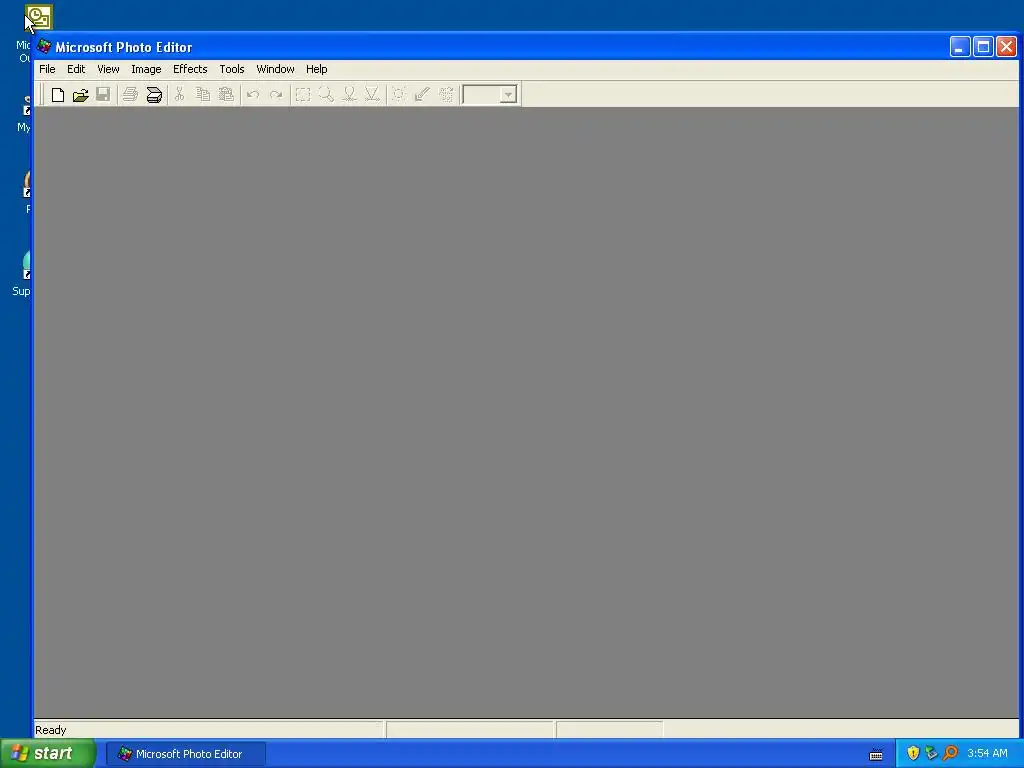Open the Image menu

(x=146, y=69)
